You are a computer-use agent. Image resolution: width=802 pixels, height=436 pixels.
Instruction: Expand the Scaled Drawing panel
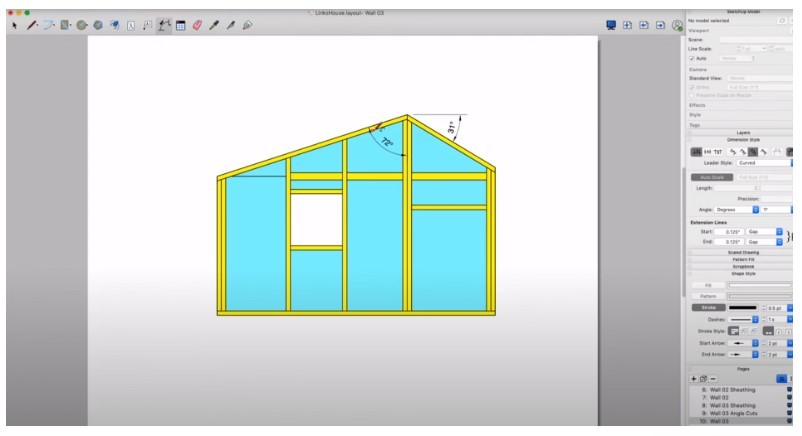(743, 253)
